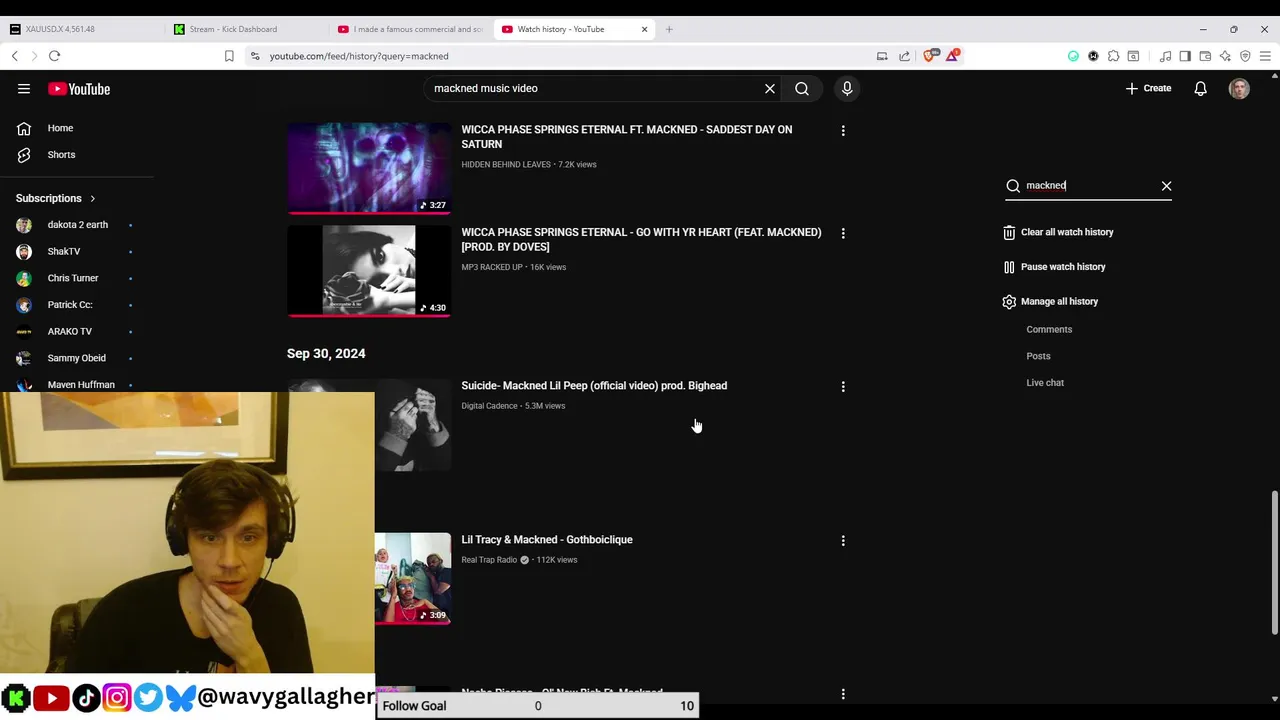Image resolution: width=1280 pixels, height=720 pixels.
Task: Close the Watch history - YouTube tab
Action: click(x=644, y=29)
